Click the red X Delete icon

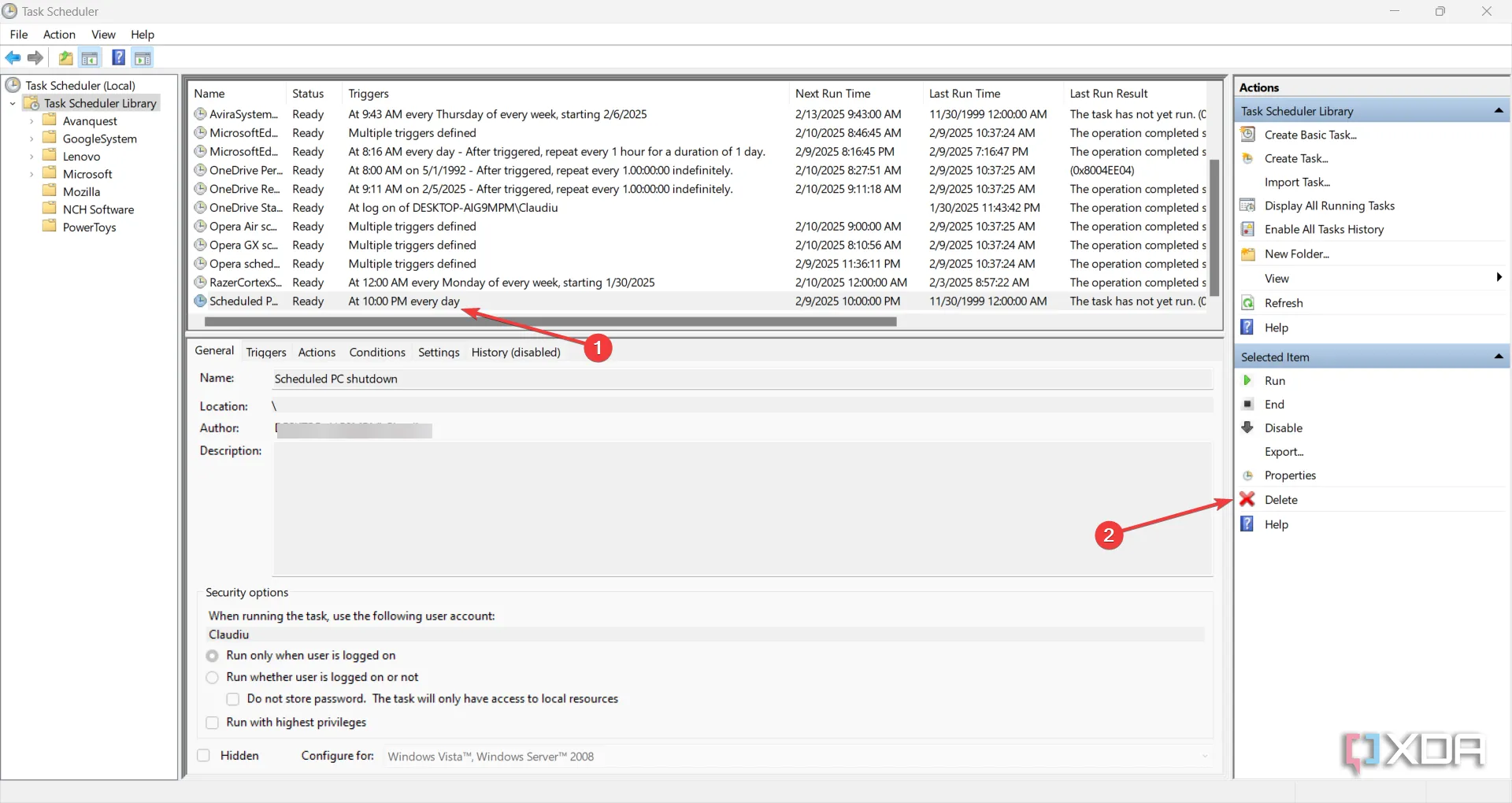(x=1247, y=499)
